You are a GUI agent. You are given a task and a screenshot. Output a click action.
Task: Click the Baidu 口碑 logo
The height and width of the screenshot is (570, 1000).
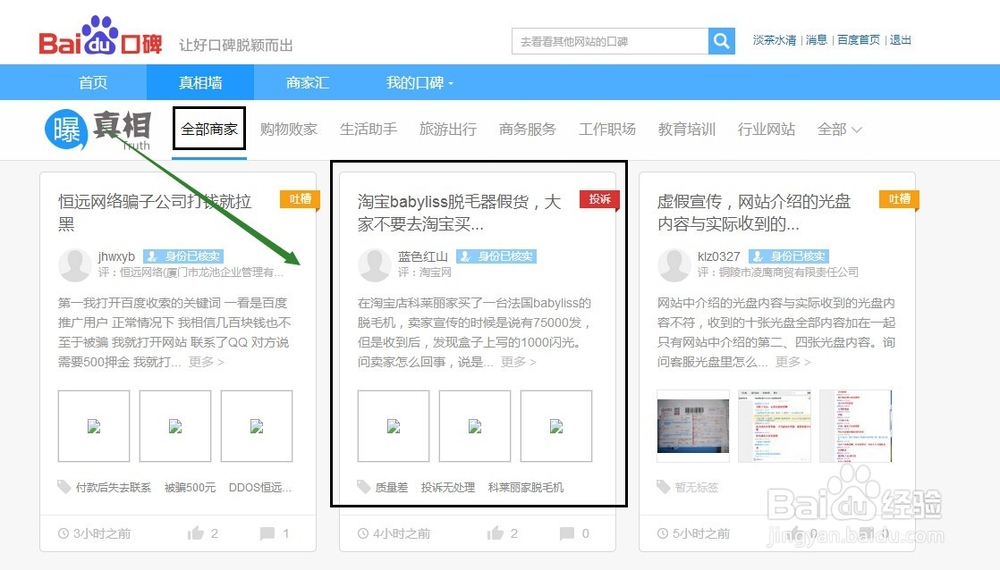100,36
